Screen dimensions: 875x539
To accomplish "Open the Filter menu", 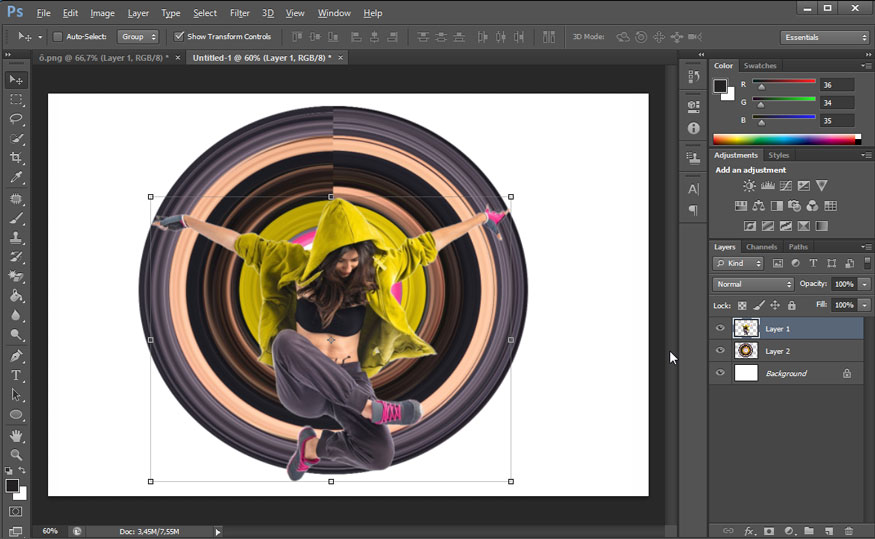I will (x=239, y=13).
